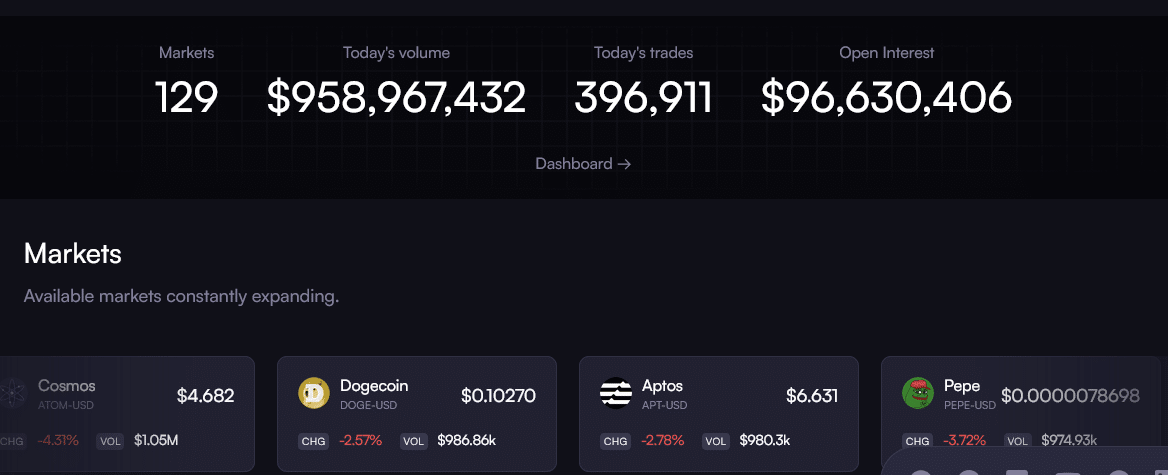This screenshot has height=475, width=1168.
Task: Click the $958,967,432 volume figure
Action: [x=396, y=98]
